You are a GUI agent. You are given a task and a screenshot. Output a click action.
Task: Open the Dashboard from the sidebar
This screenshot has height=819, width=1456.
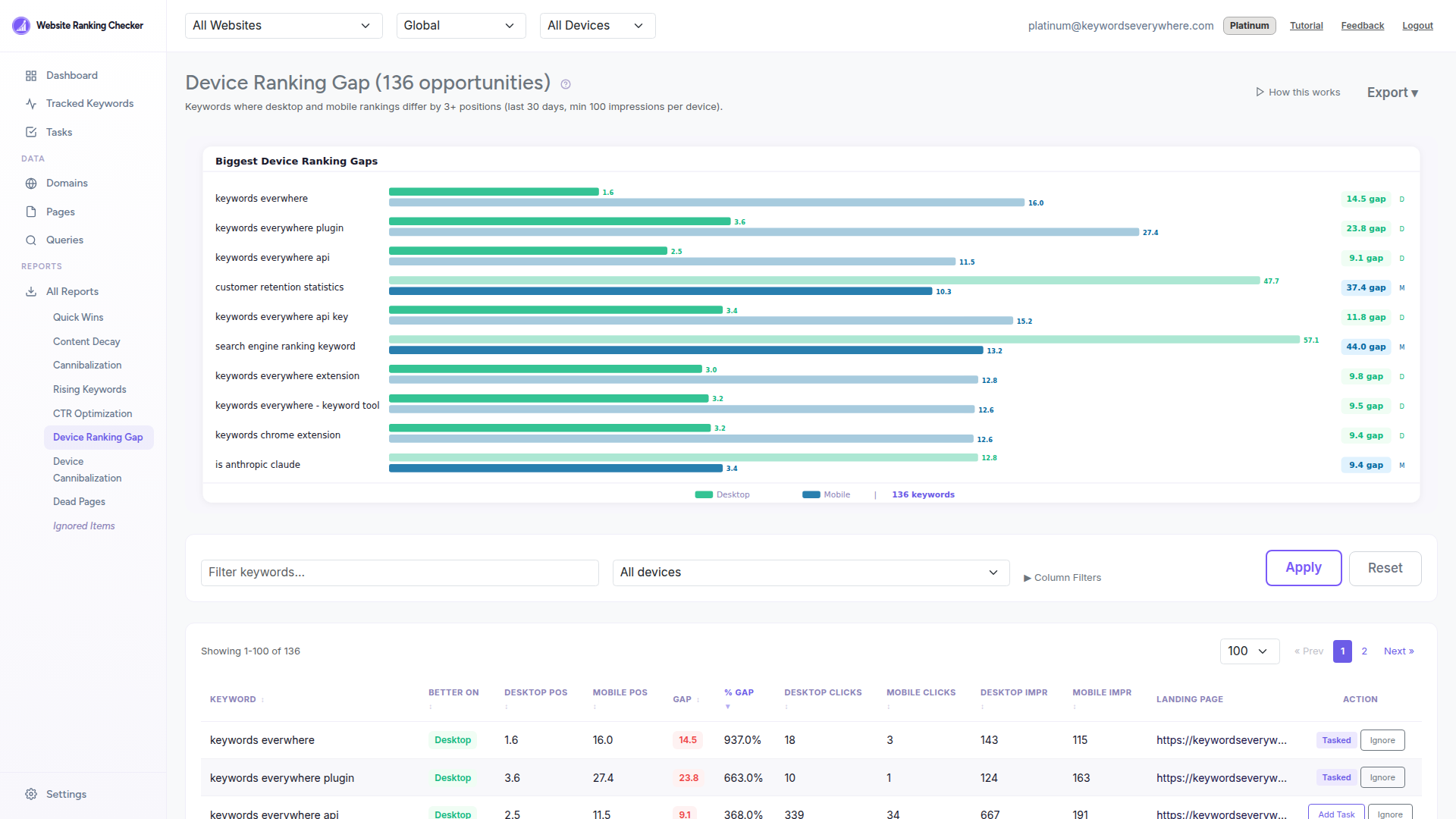click(72, 75)
